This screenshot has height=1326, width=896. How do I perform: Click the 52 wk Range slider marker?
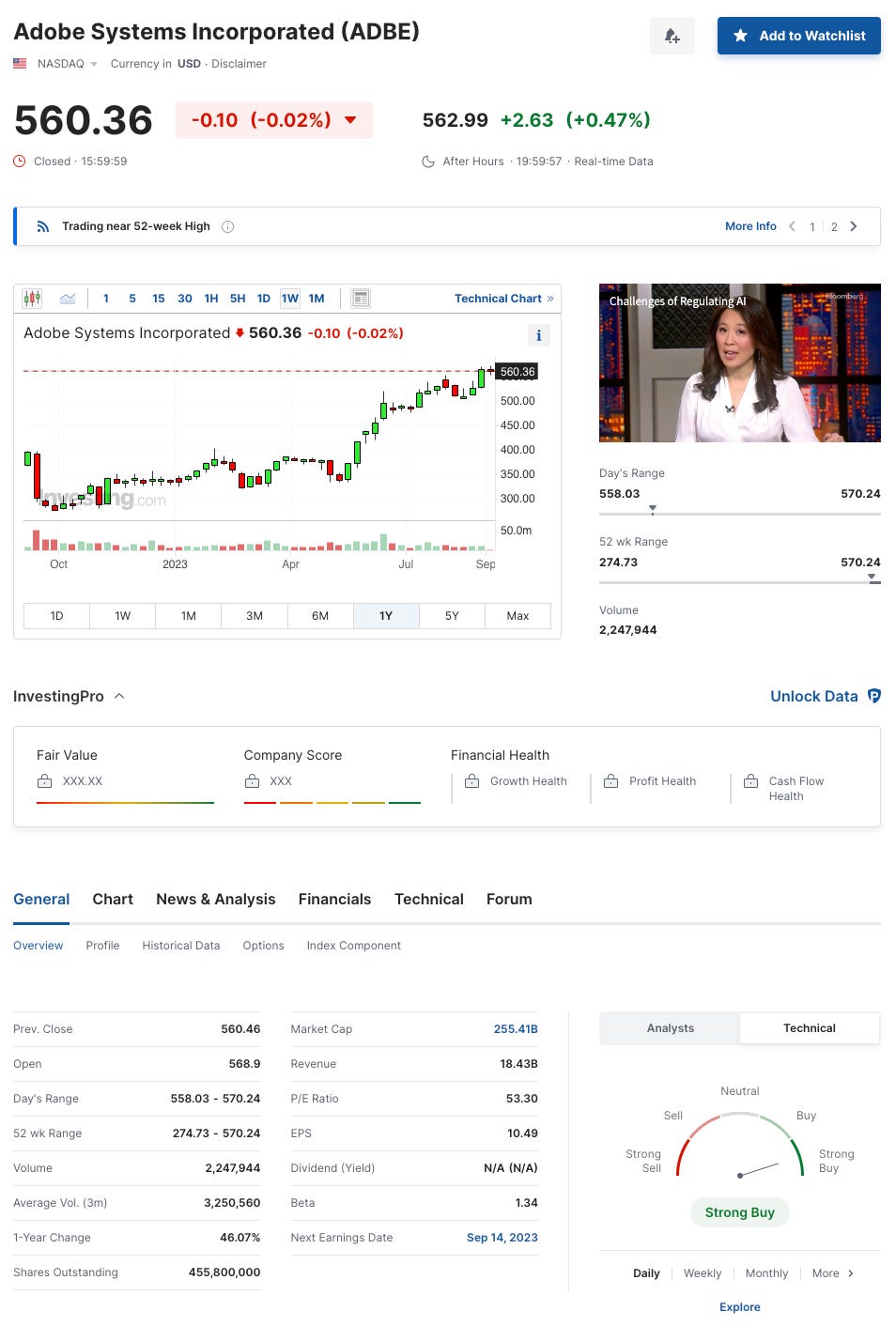(873, 578)
